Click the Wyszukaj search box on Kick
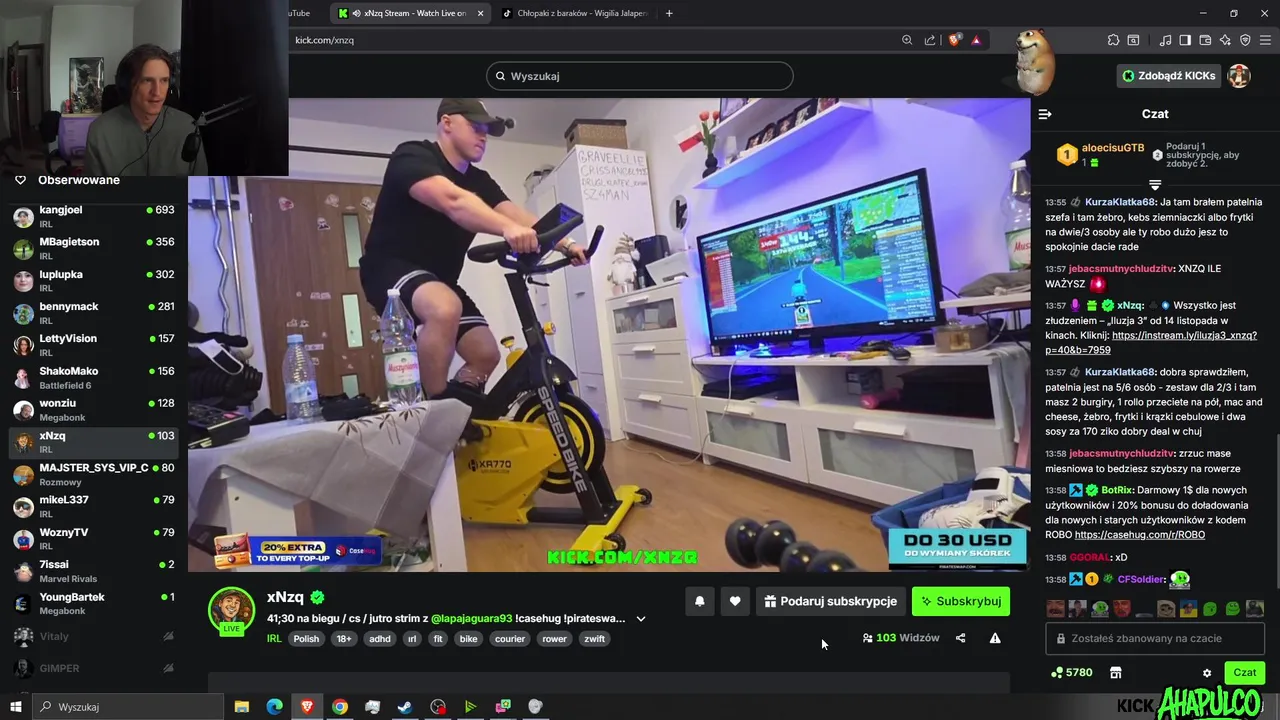1280x720 pixels. 640,76
